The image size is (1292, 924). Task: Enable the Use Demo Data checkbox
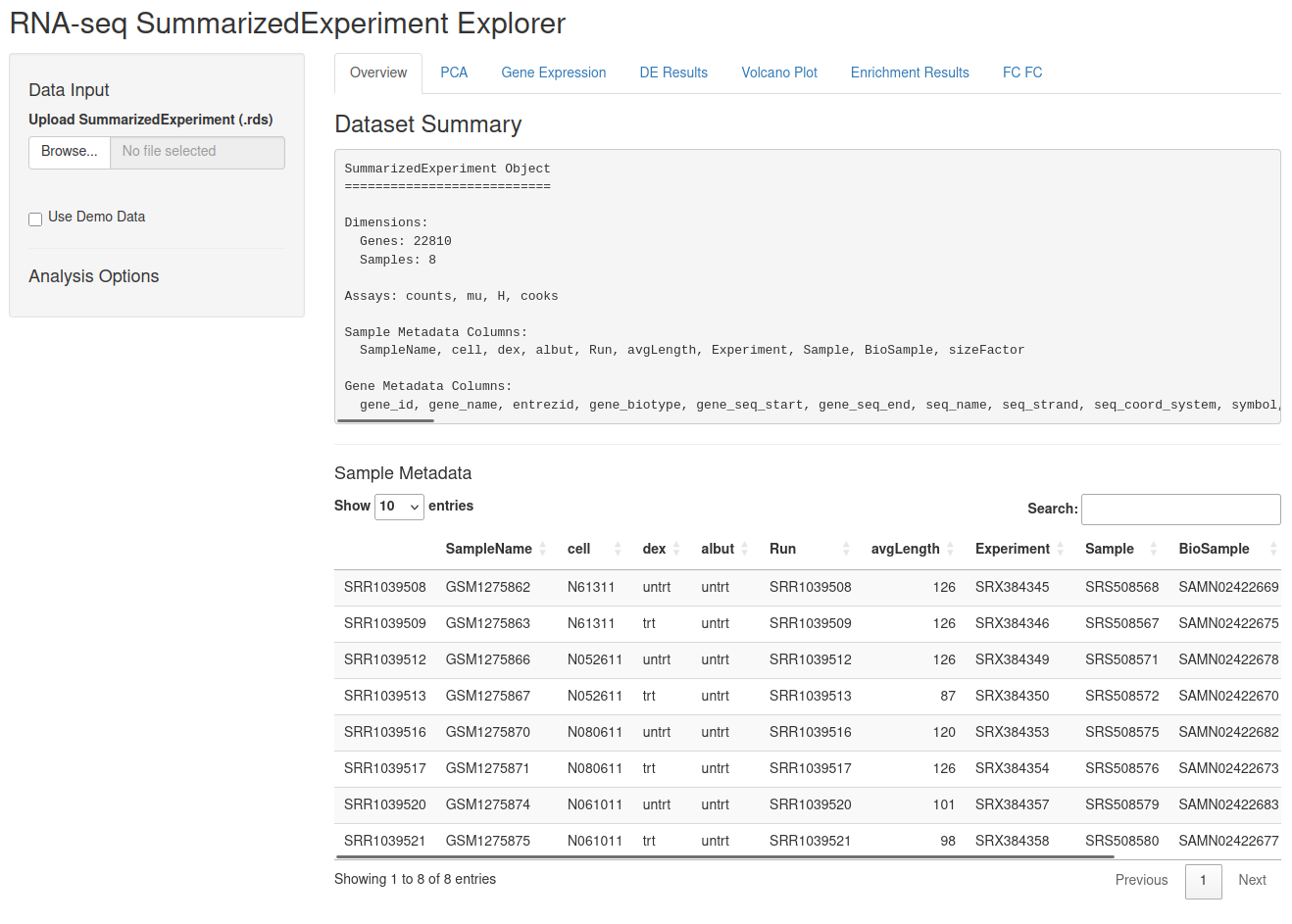click(35, 219)
